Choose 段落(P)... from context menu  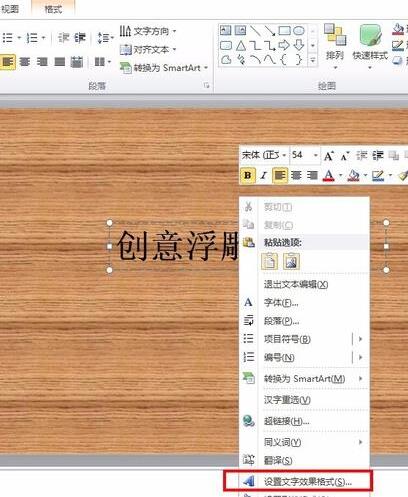point(304,321)
